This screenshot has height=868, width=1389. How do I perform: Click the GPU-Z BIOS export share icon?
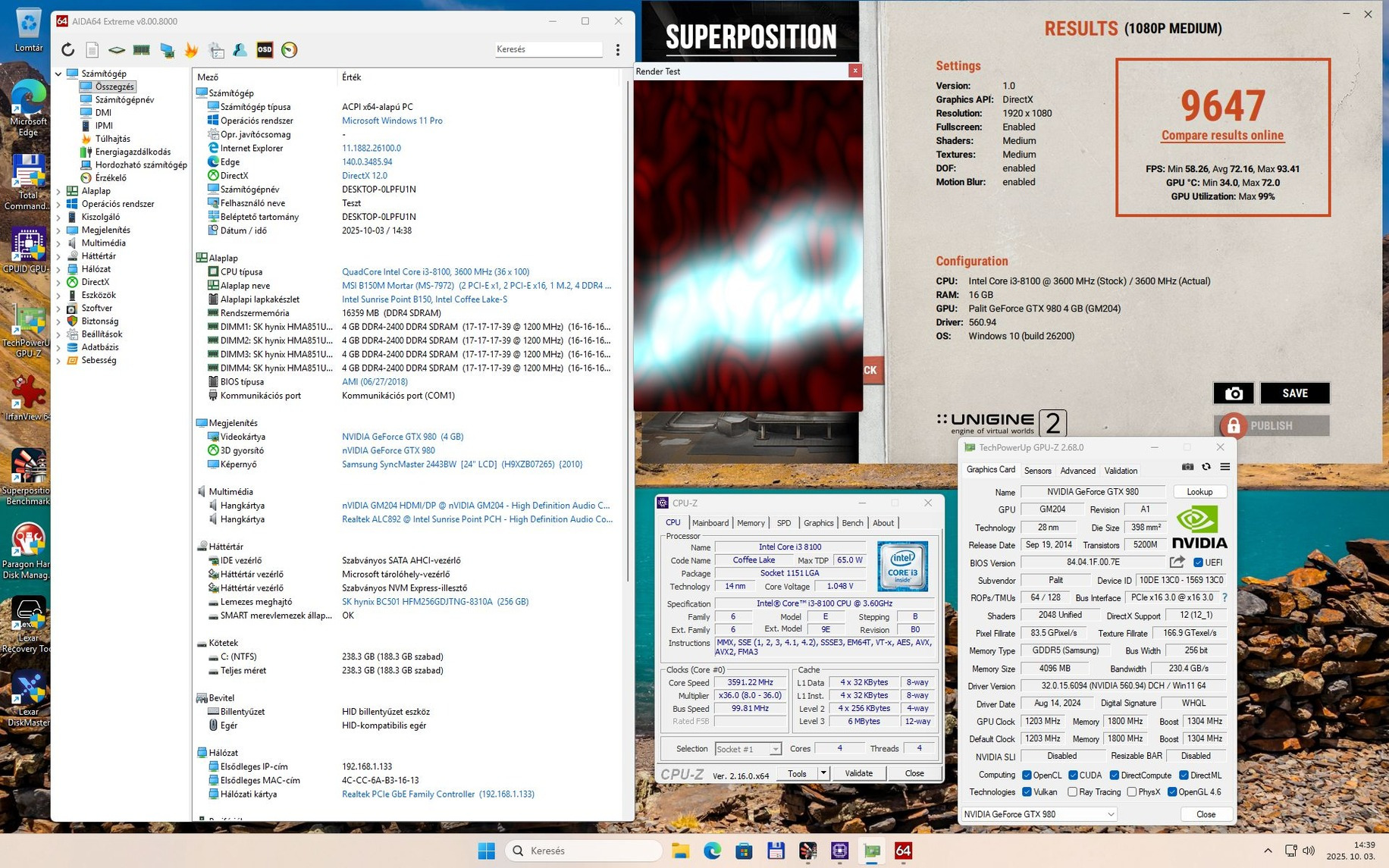[x=1177, y=562]
